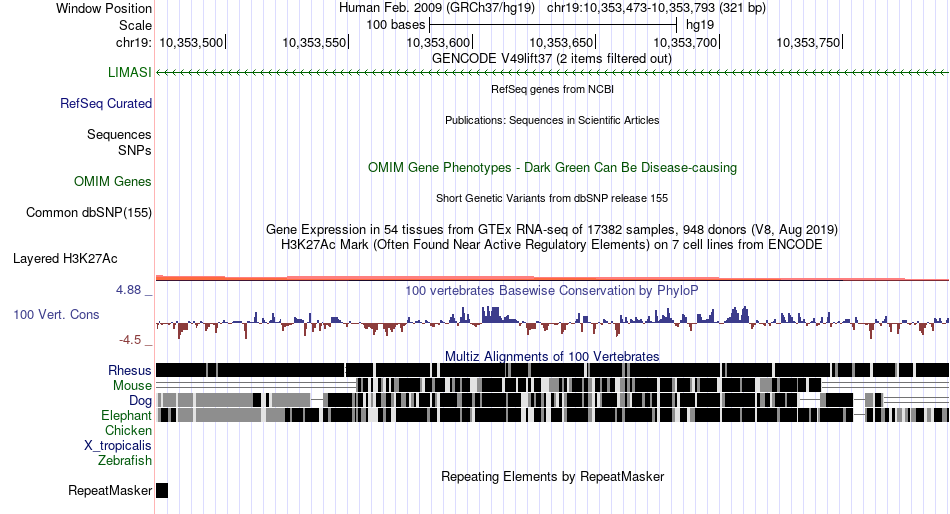Click the chr19: ruler label
This screenshot has height=514, width=950.
[133, 42]
